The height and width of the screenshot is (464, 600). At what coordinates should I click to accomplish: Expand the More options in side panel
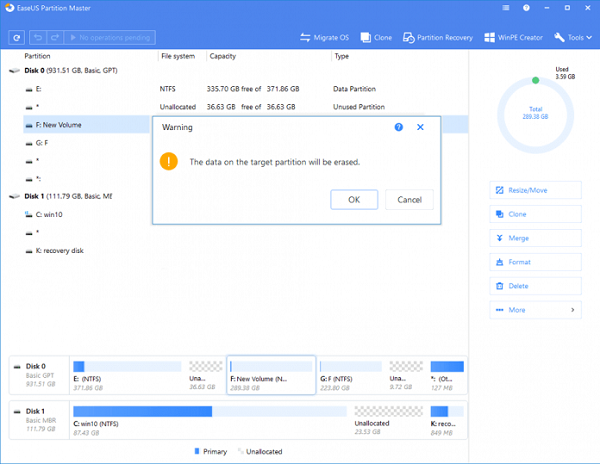click(x=535, y=310)
